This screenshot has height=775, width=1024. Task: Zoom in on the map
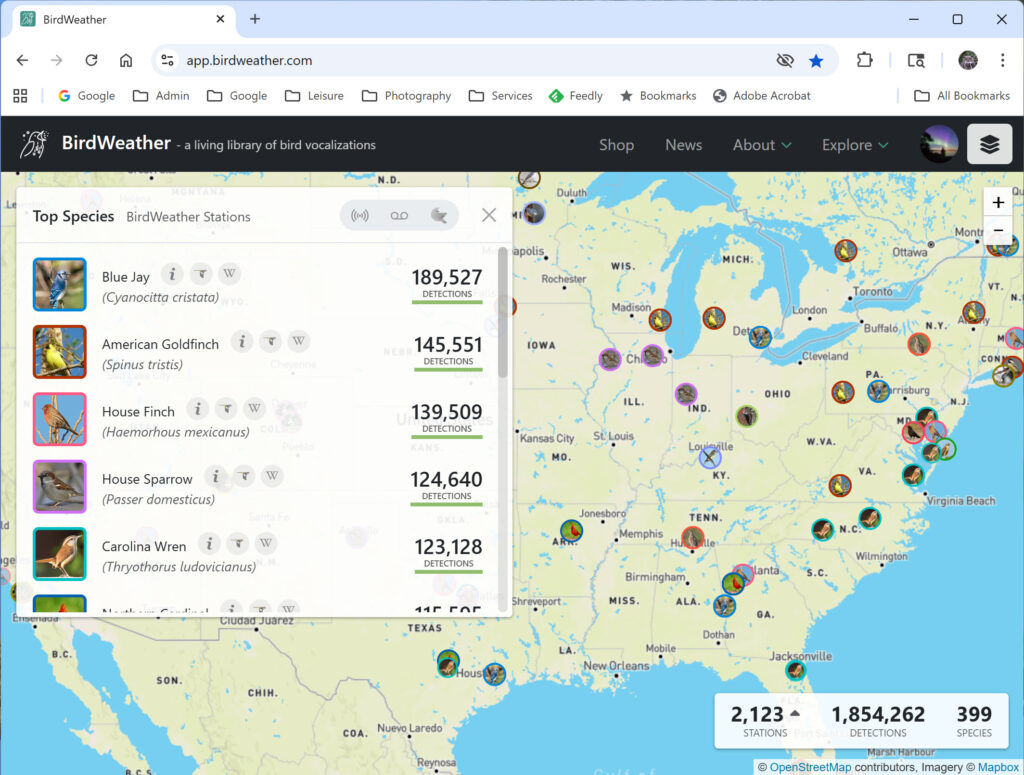tap(998, 202)
